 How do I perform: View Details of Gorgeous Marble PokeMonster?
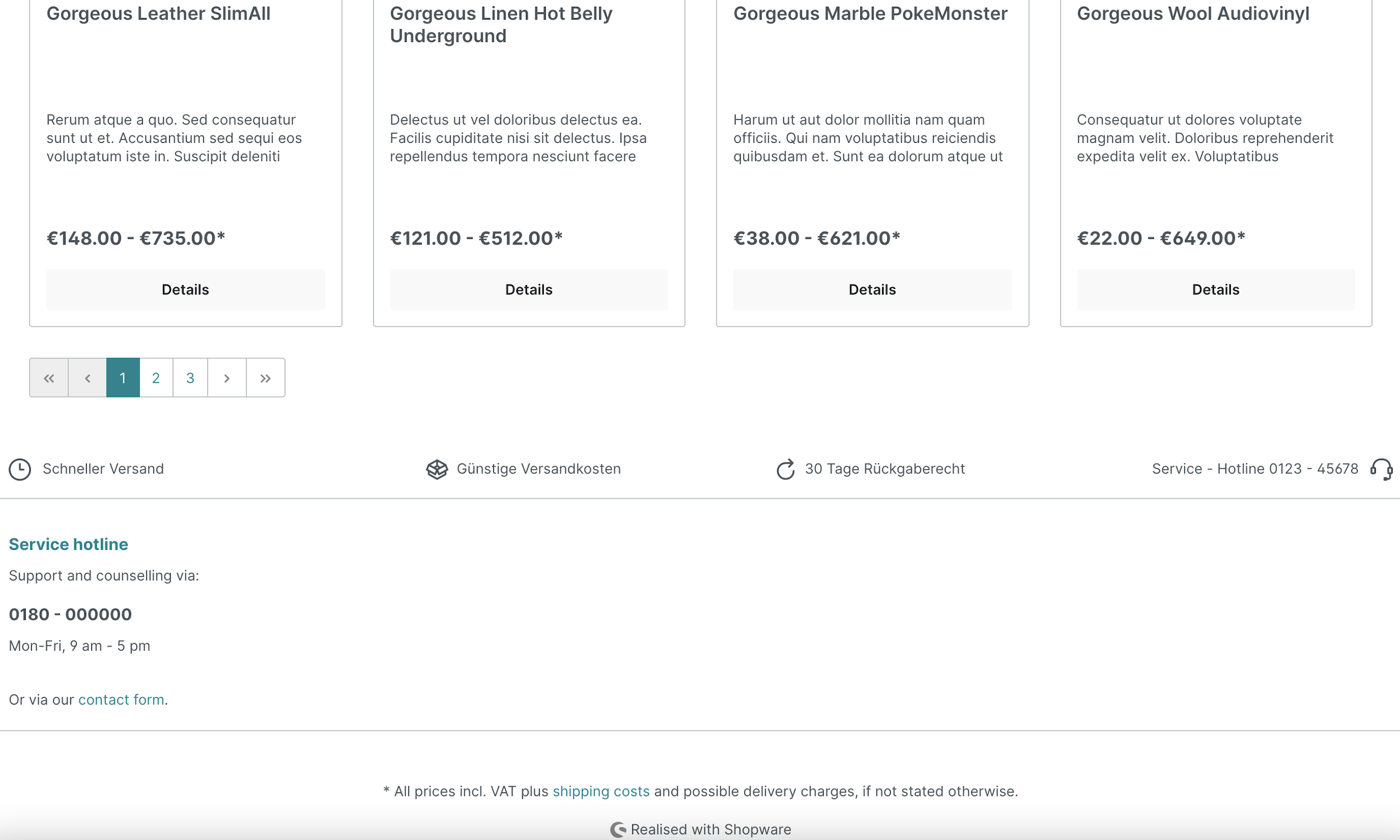pos(872,290)
